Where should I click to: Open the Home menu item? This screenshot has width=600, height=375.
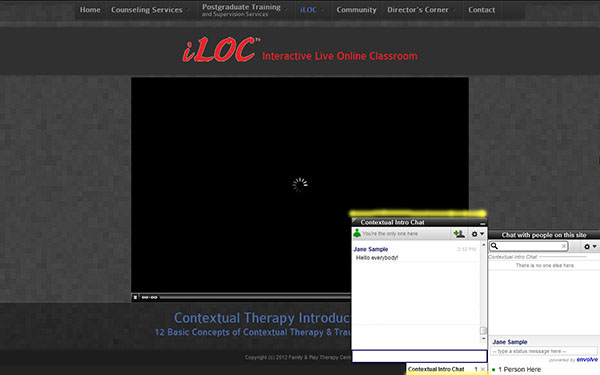90,10
